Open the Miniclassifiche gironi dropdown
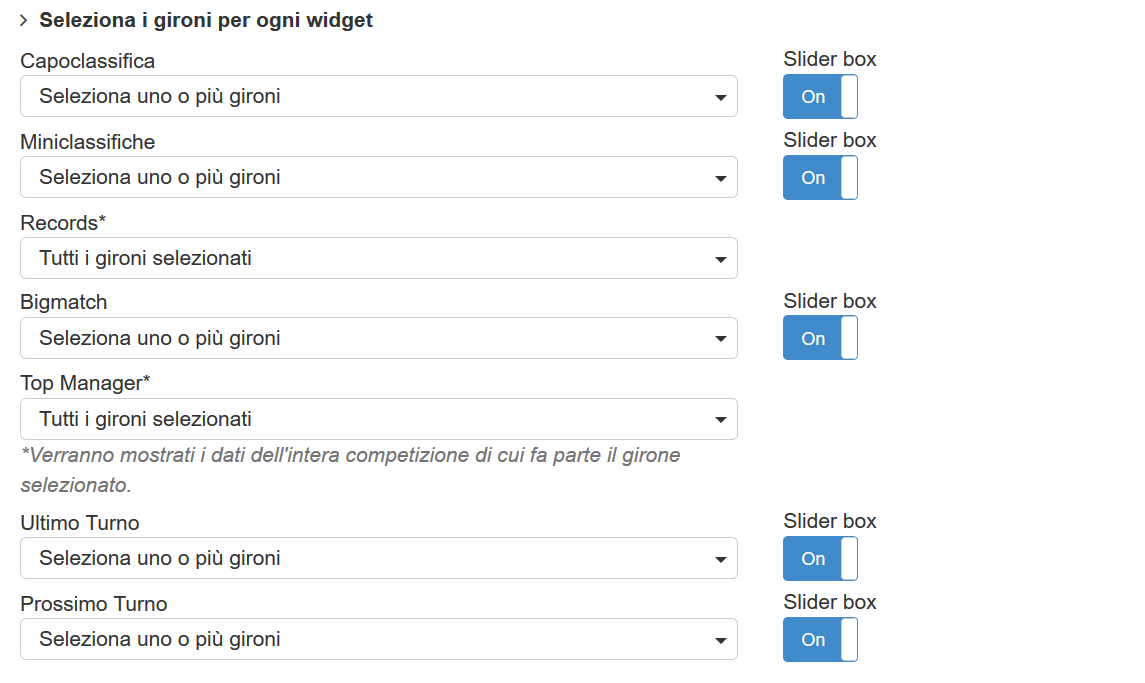This screenshot has height=683, width=1145. 378,178
